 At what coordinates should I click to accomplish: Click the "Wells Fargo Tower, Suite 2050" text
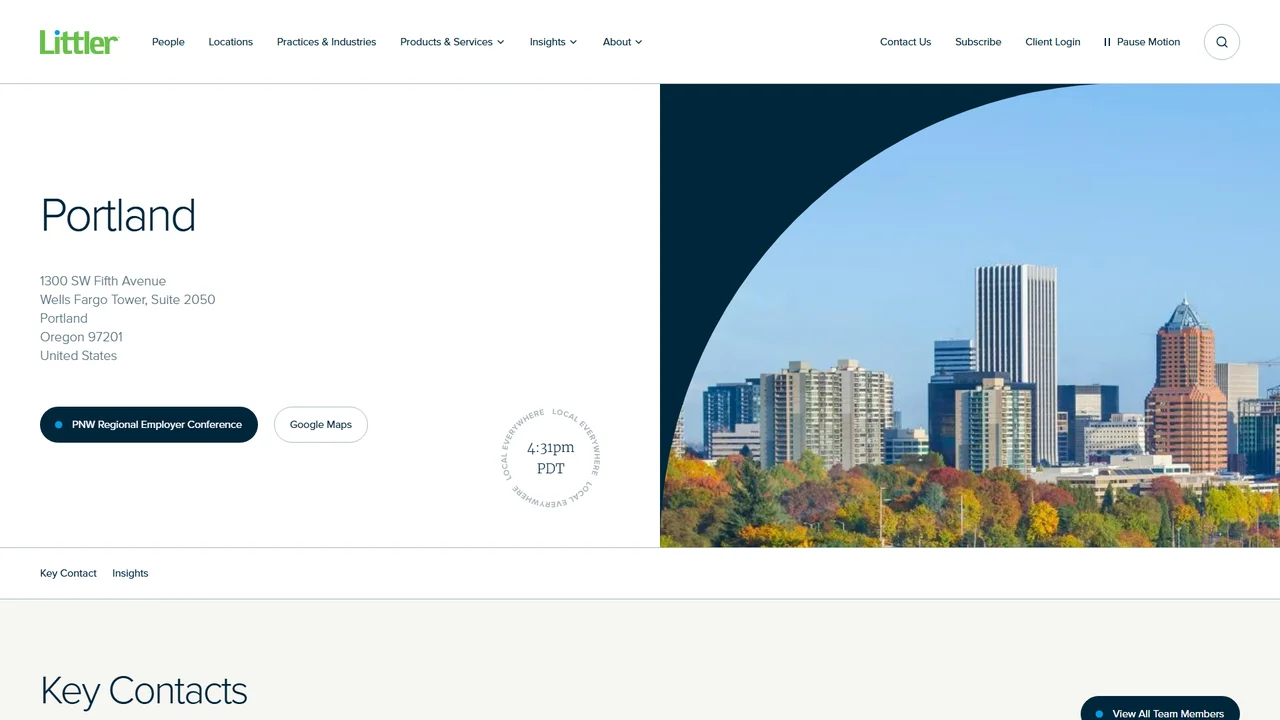(128, 300)
